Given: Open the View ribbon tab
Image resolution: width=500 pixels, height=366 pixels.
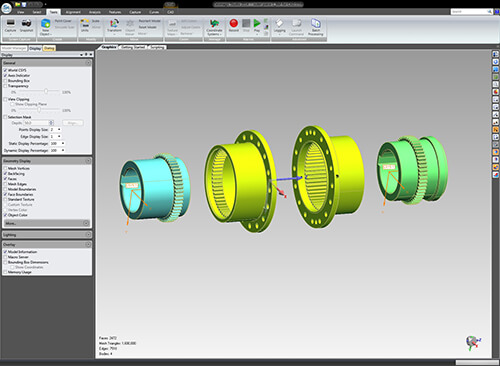Looking at the screenshot, I should tap(20, 12).
